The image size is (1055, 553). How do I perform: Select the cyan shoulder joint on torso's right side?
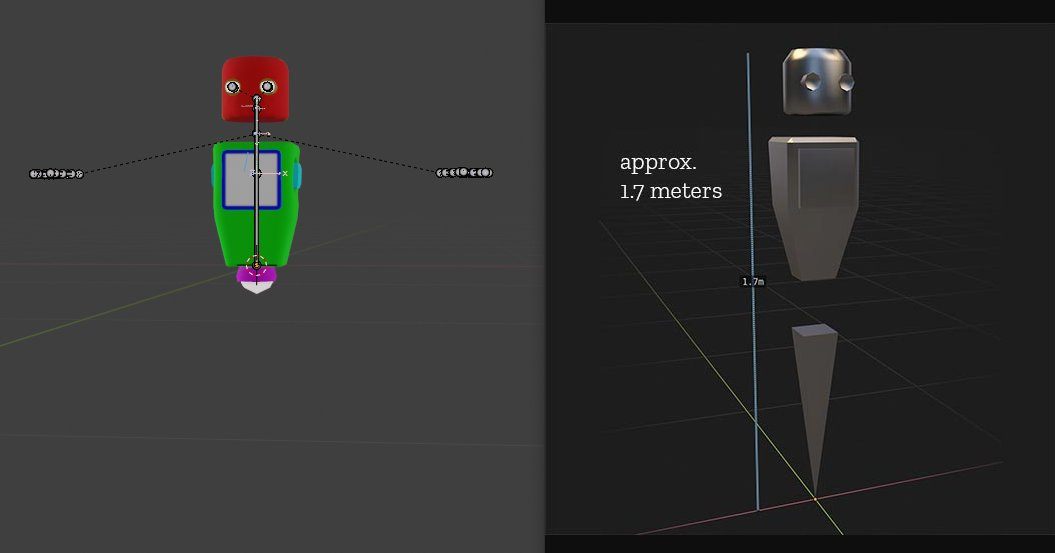297,176
